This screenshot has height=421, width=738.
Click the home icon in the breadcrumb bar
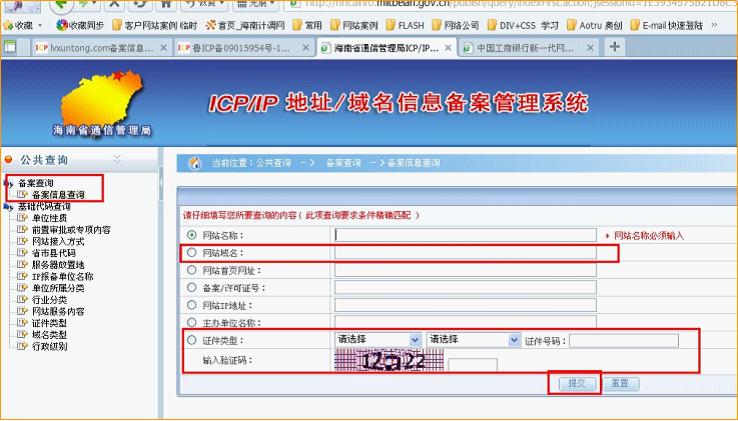coord(196,162)
